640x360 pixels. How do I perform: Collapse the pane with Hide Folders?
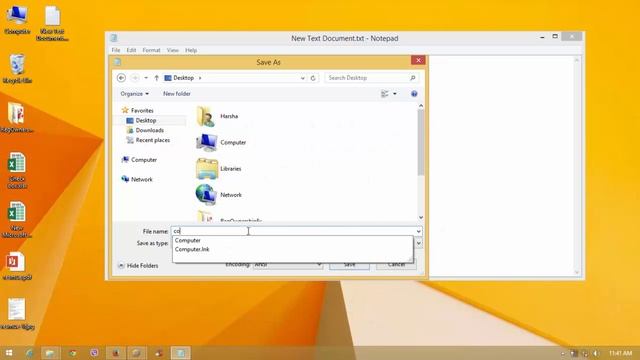(138, 265)
